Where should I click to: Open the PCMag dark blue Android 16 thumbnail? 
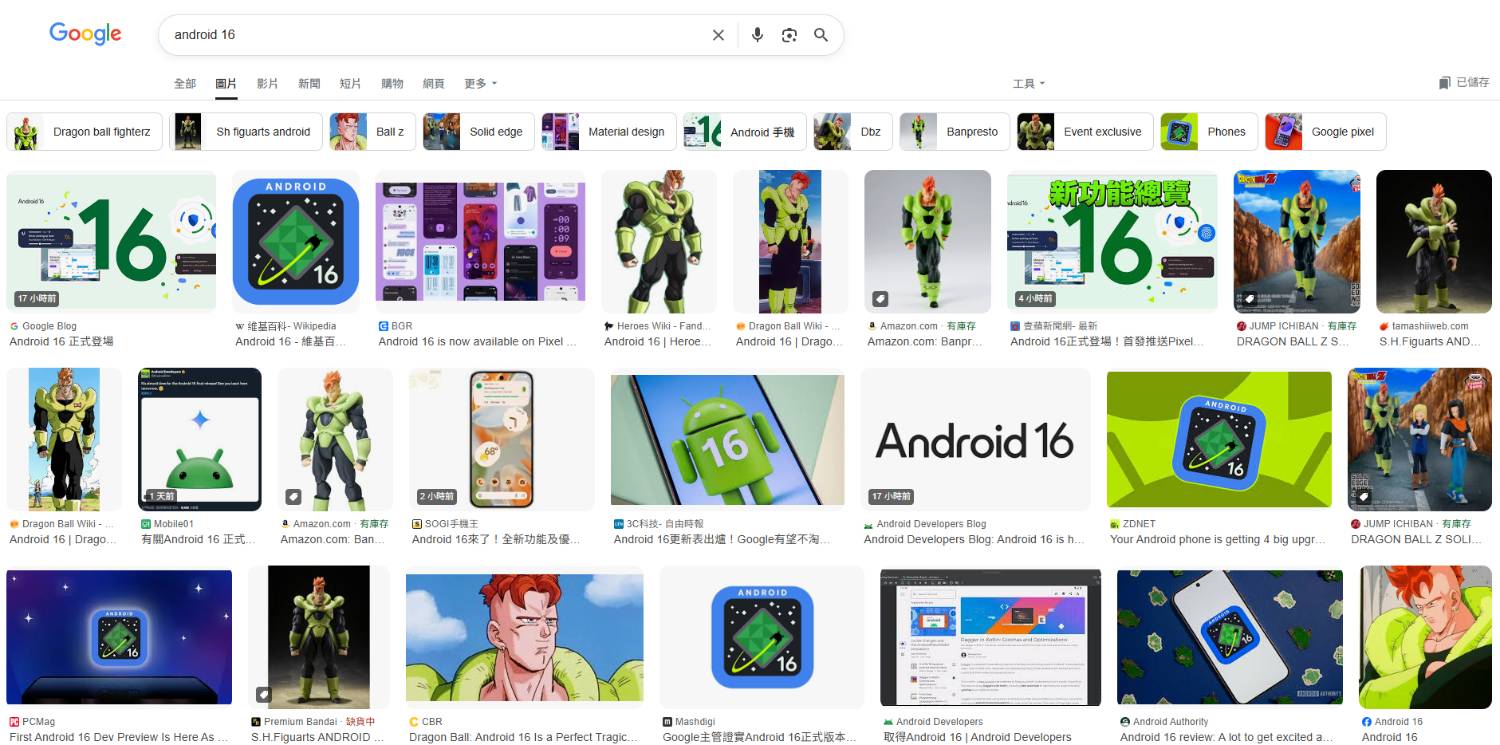tap(119, 637)
